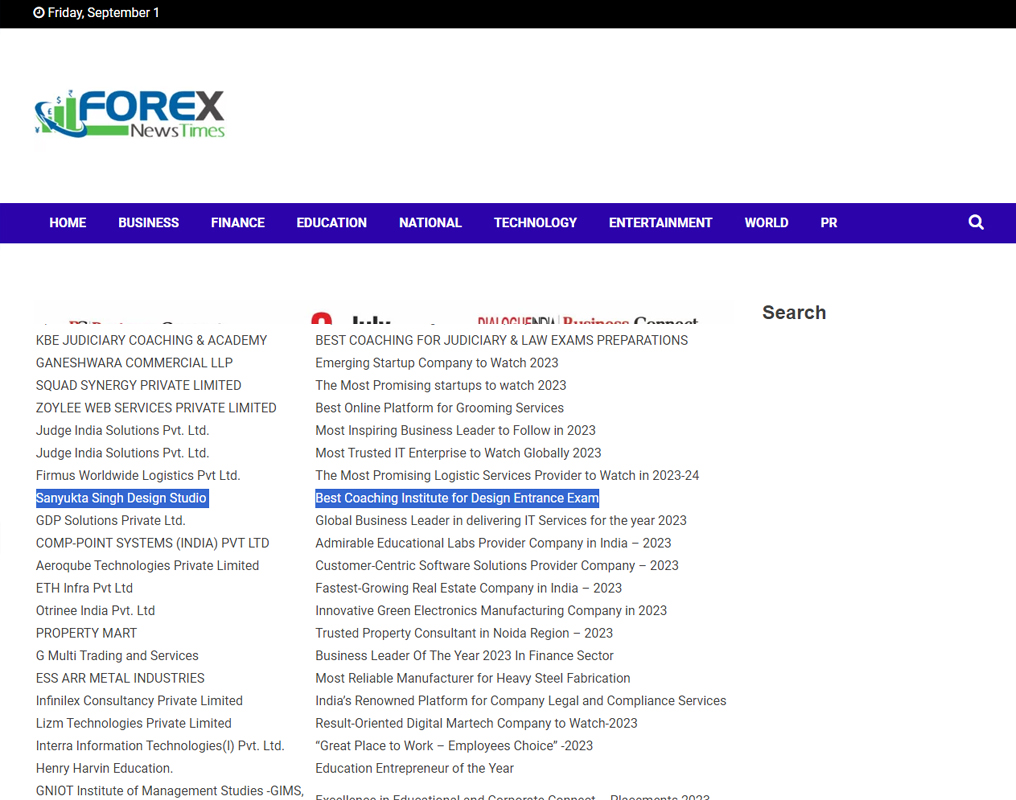The width and height of the screenshot is (1016, 800).
Task: Click Result-Oriented Digital Martech Company to Watch-2023
Action: click(x=476, y=724)
